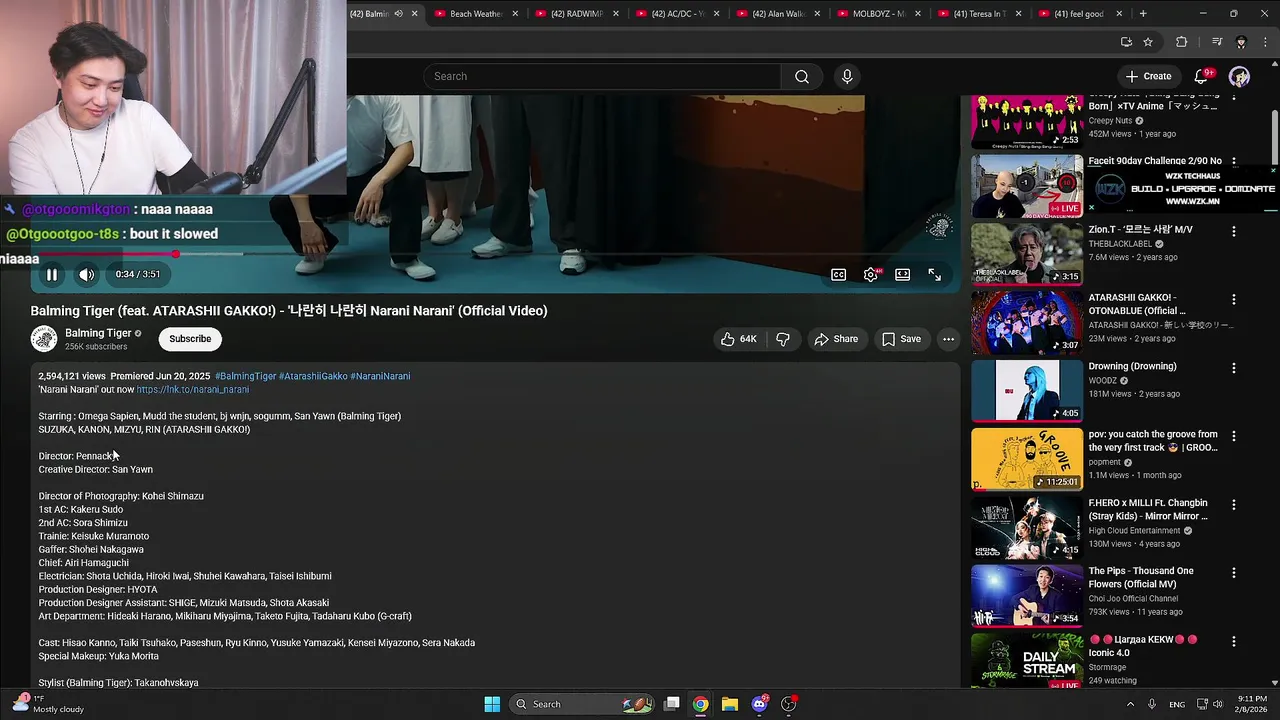The height and width of the screenshot is (720, 1280).
Task: Open Drowning by WOODZ thumbnail
Action: (1027, 390)
